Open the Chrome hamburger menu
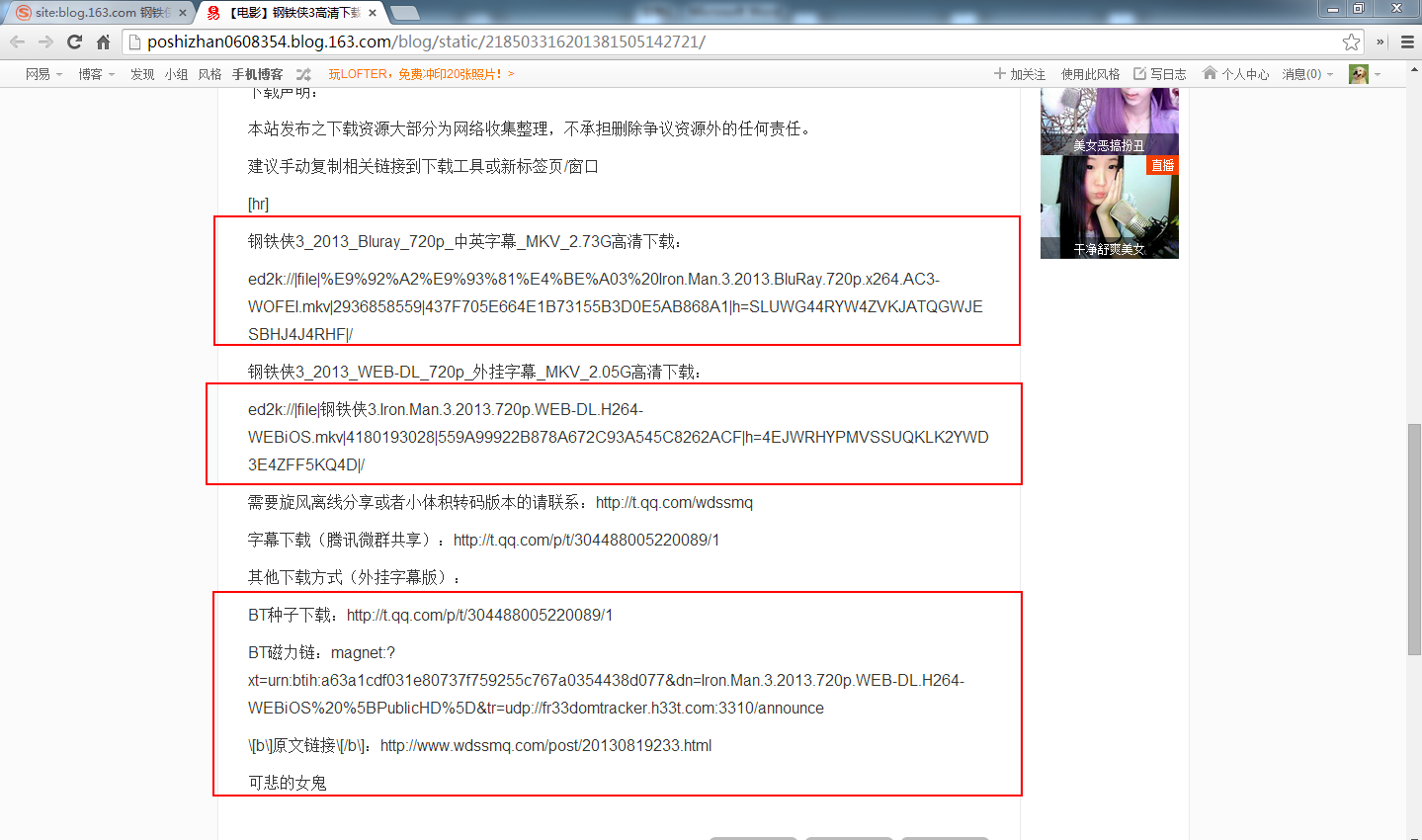Image resolution: width=1422 pixels, height=840 pixels. pos(1408,42)
